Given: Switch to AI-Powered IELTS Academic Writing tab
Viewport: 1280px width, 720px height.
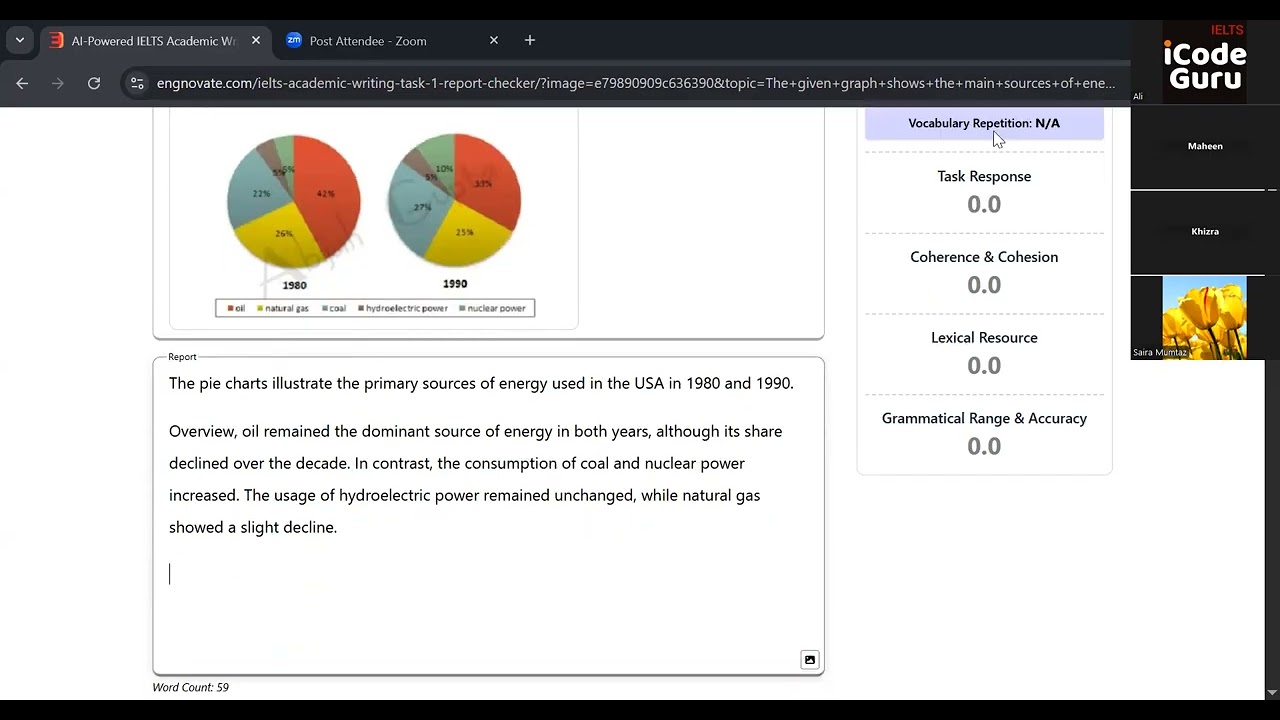Looking at the screenshot, I should 155,41.
